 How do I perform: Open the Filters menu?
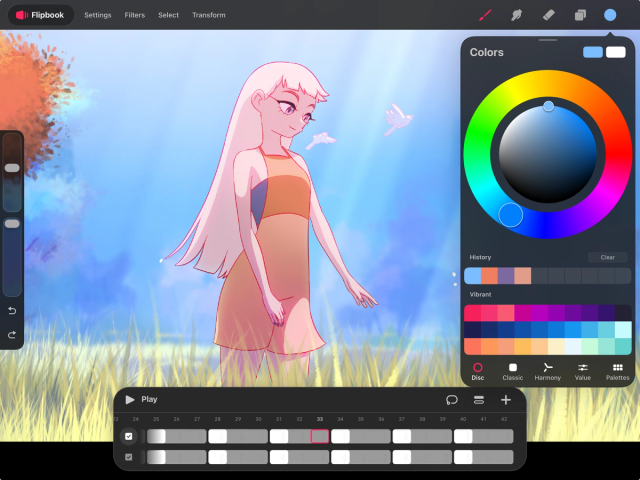pyautogui.click(x=135, y=15)
